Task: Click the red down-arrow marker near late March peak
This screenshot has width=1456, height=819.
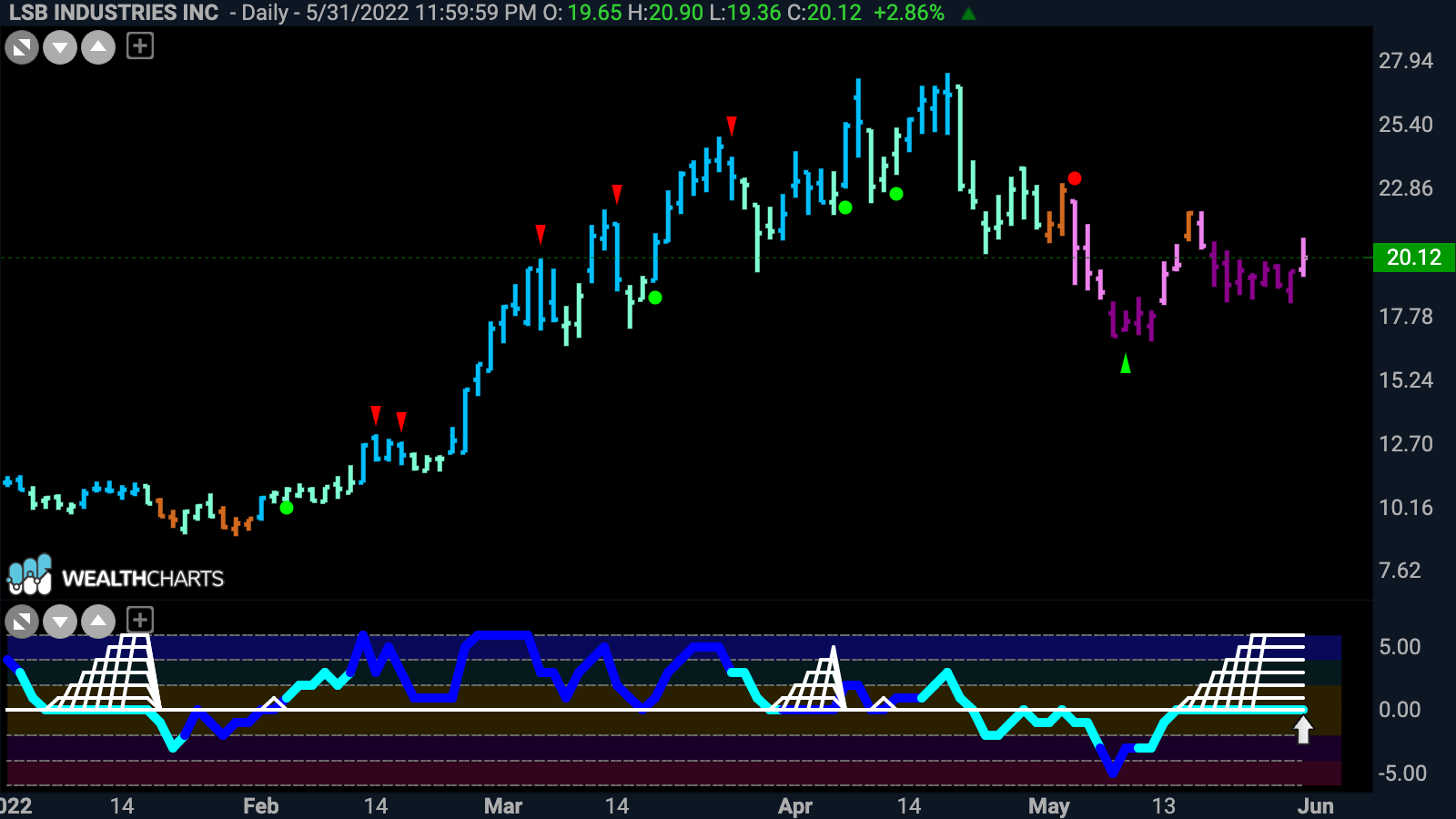Action: pos(732,126)
